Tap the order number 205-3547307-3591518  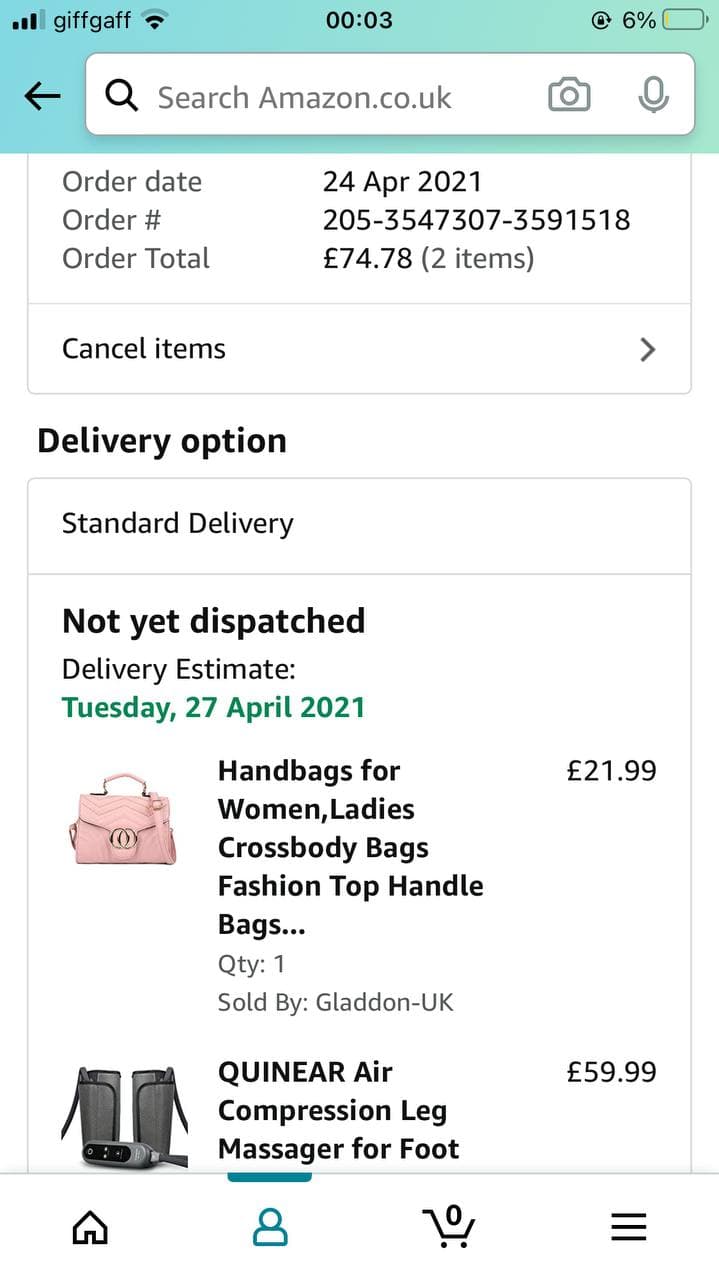[x=476, y=220]
